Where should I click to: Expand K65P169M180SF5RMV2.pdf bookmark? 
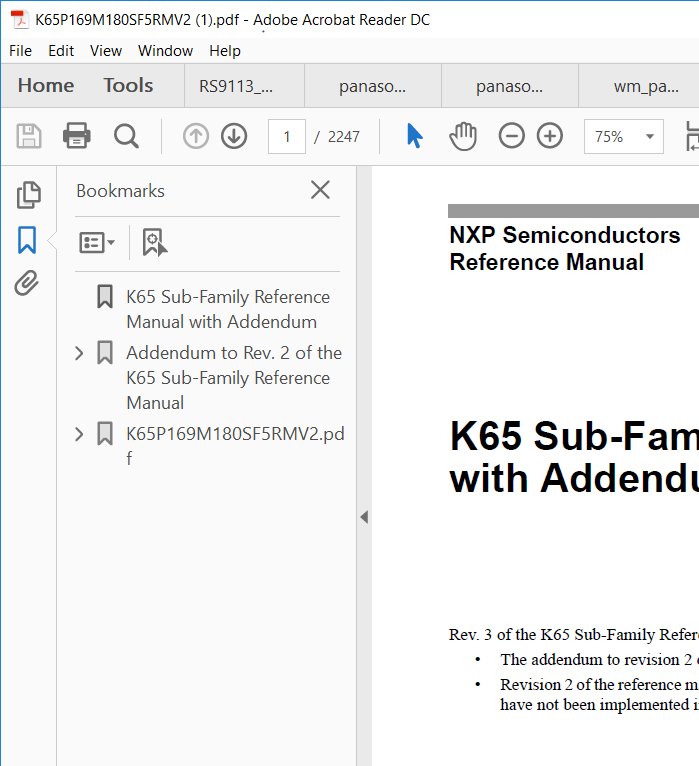pyautogui.click(x=79, y=434)
